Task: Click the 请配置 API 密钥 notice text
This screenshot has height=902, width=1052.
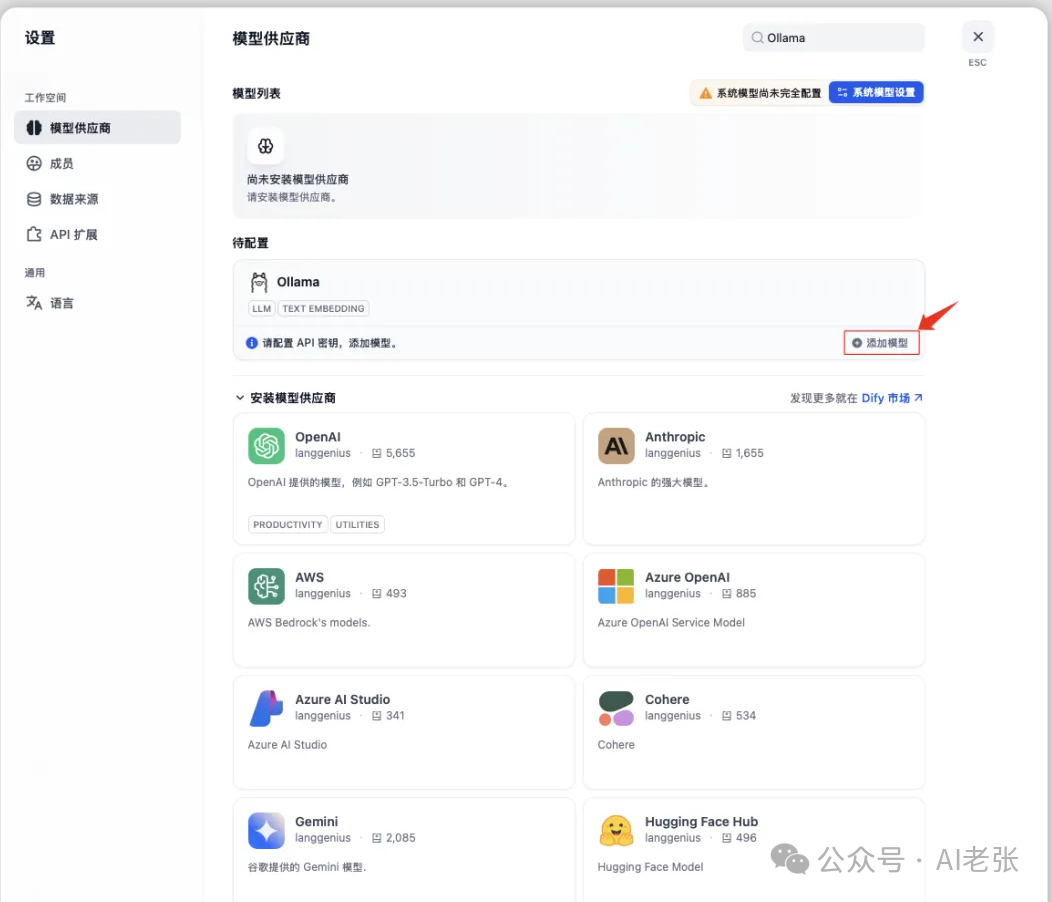Action: point(330,343)
